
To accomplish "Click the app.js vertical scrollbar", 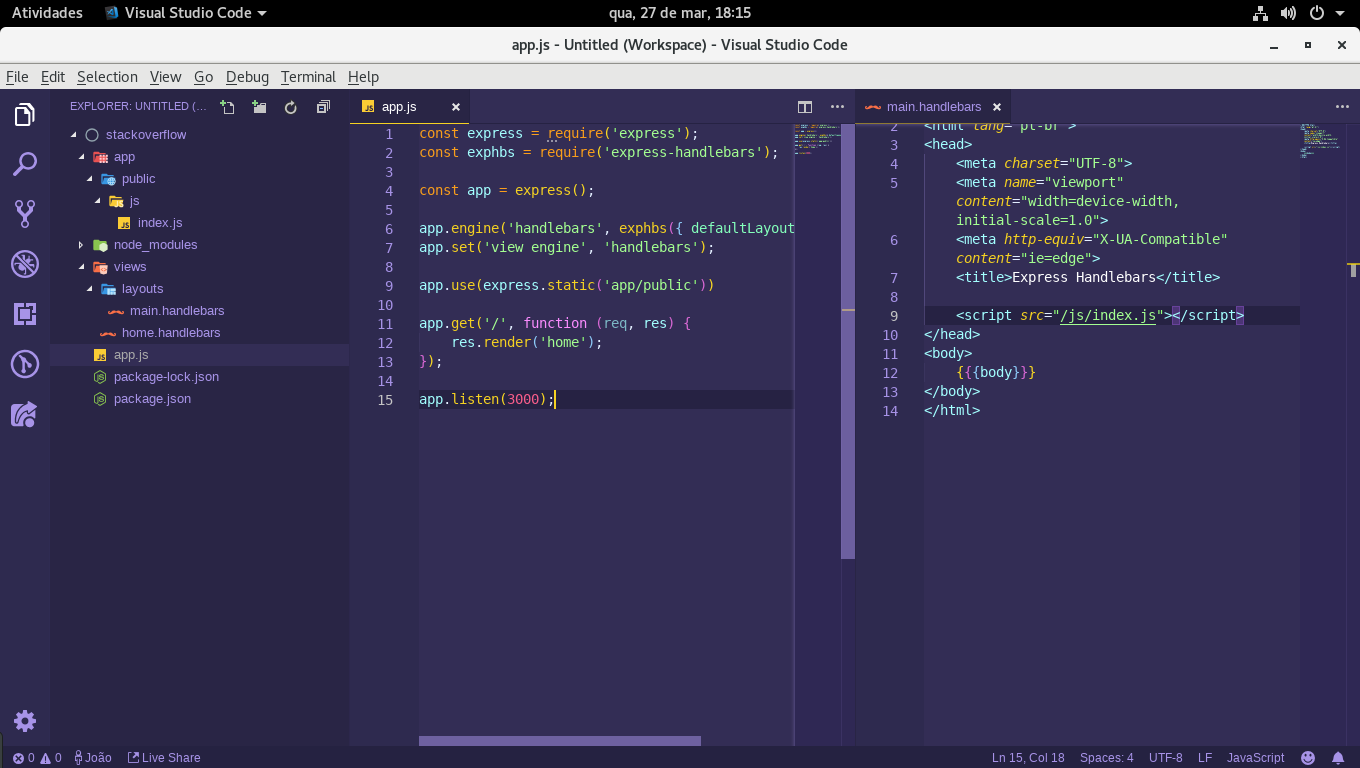I will [x=848, y=341].
